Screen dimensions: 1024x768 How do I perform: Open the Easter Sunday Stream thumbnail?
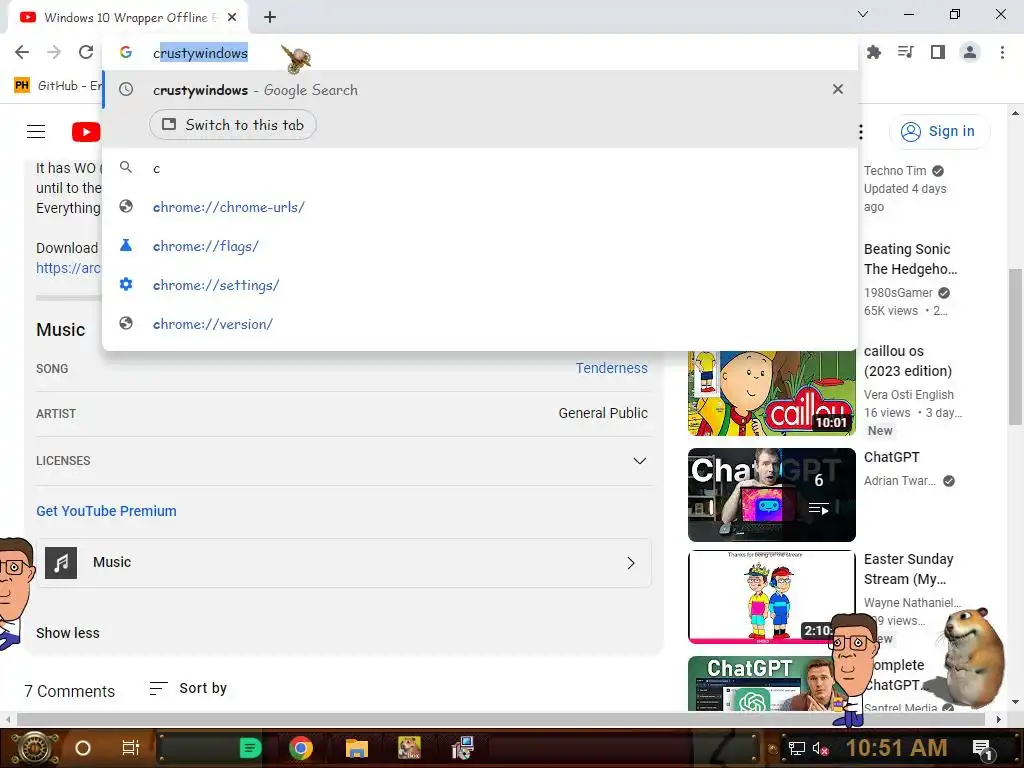(x=771, y=597)
